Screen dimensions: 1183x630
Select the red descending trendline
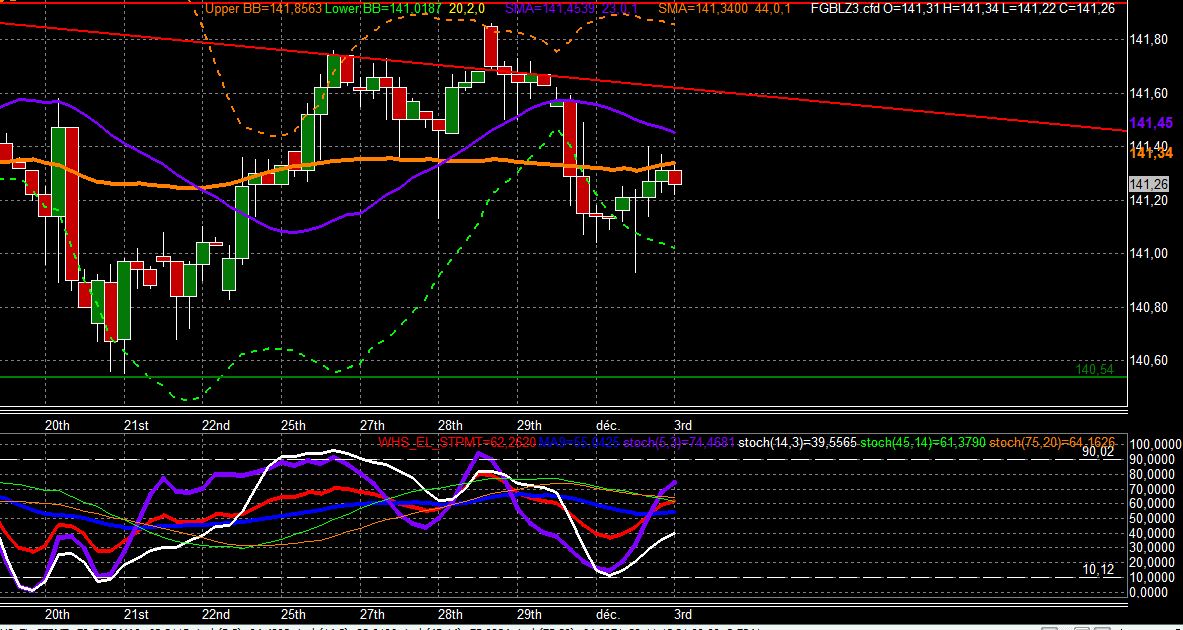pyautogui.click(x=564, y=75)
